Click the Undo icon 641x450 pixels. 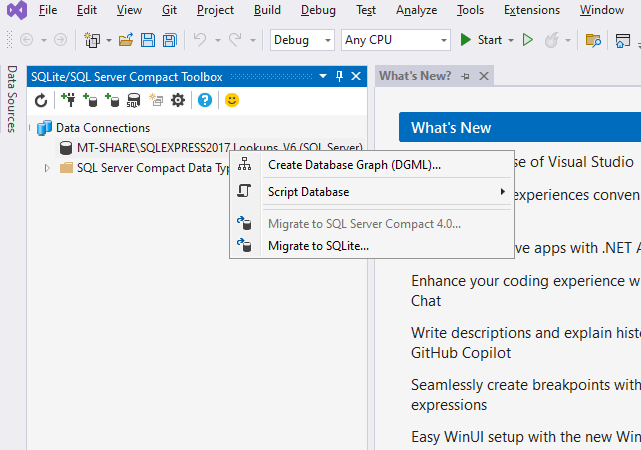tap(200, 40)
